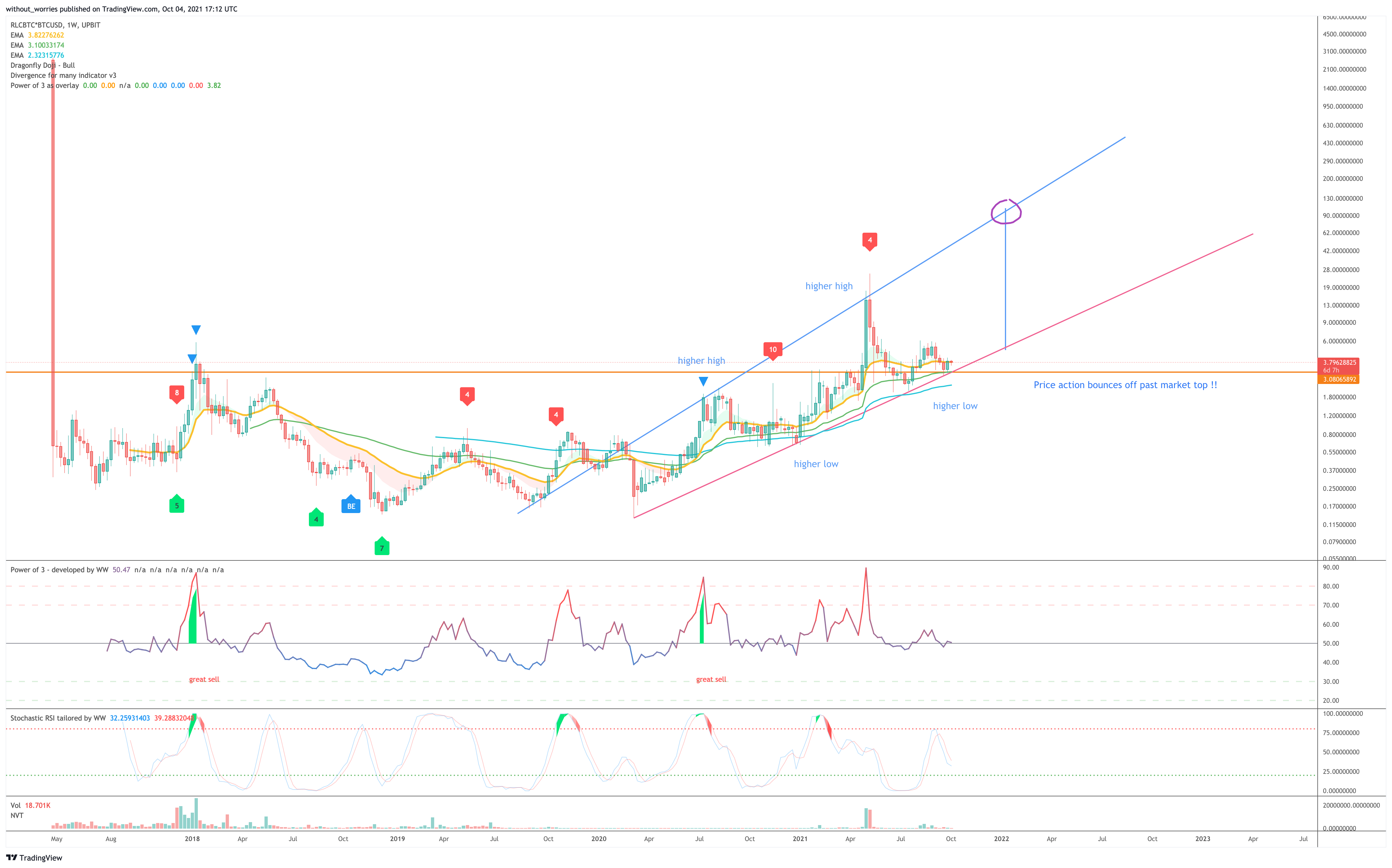The height and width of the screenshot is (868, 1392).
Task: Click the Power of 3 value 50.47
Action: pyautogui.click(x=121, y=570)
